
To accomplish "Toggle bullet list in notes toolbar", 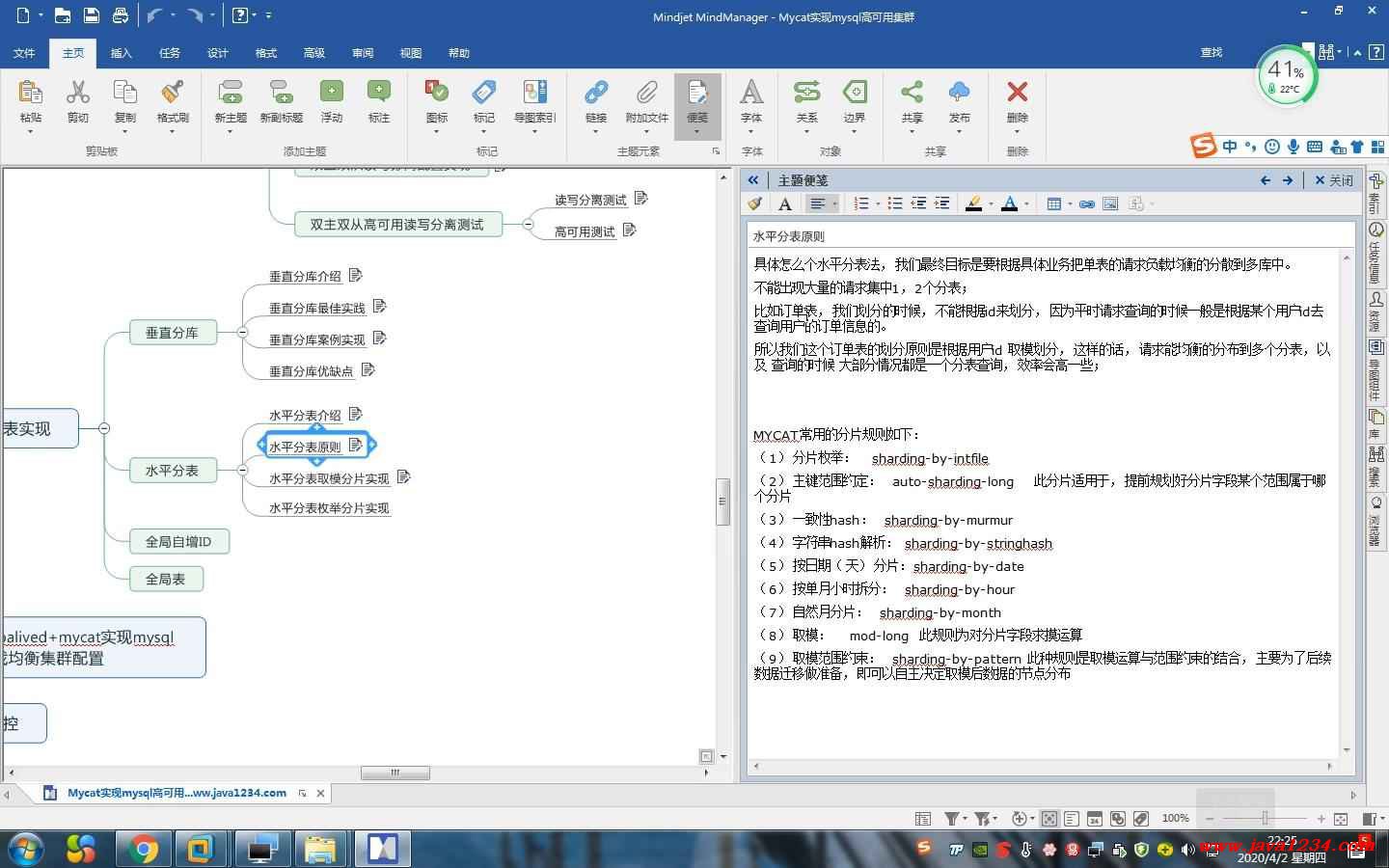I will click(895, 203).
